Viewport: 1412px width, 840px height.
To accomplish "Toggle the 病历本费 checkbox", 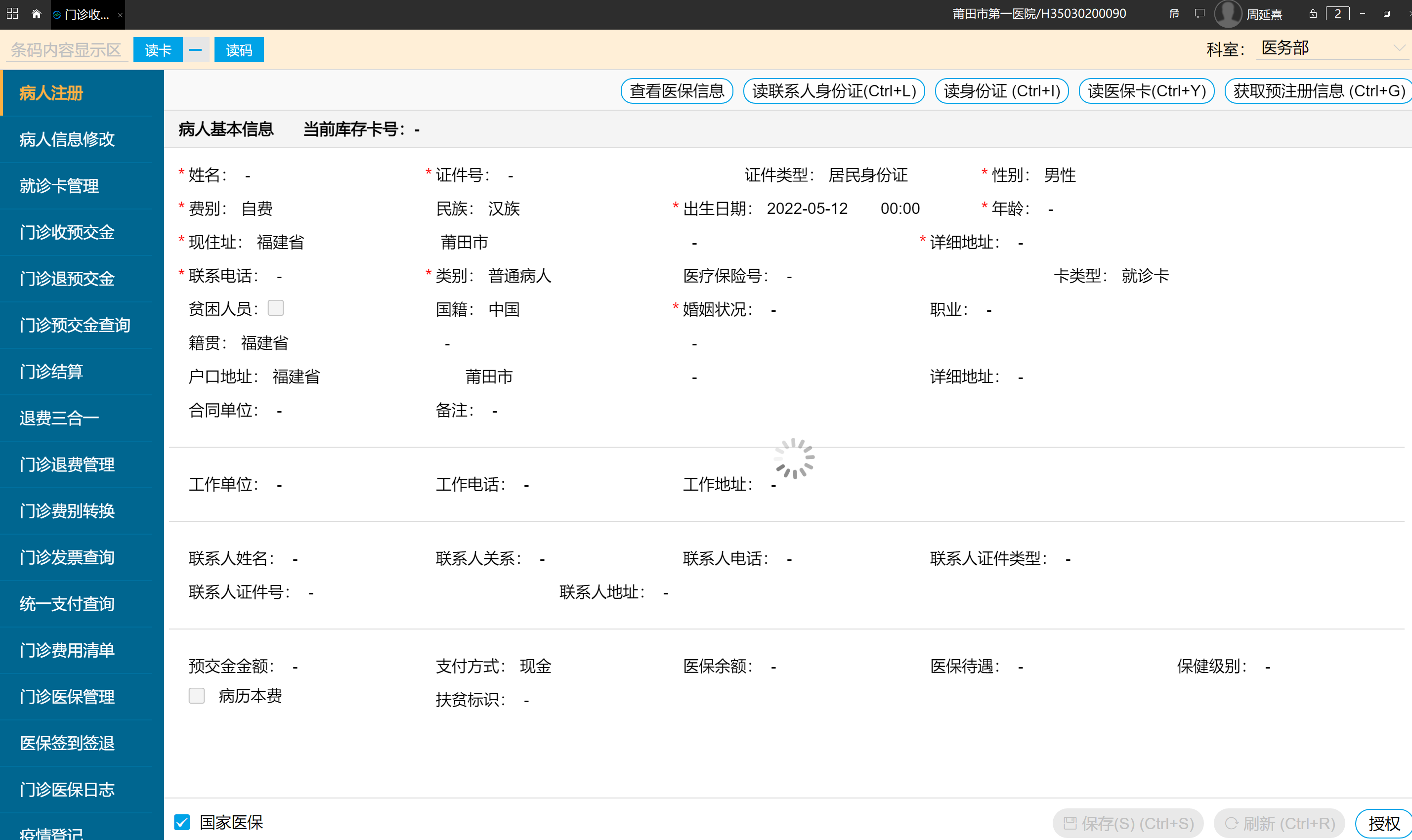I will tap(197, 696).
